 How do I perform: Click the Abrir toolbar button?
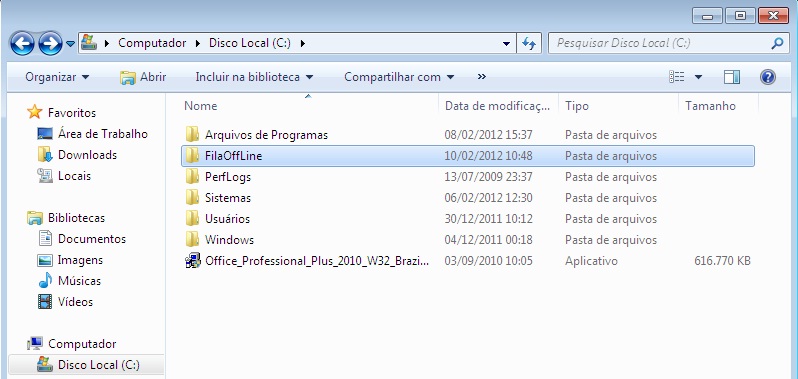point(143,77)
